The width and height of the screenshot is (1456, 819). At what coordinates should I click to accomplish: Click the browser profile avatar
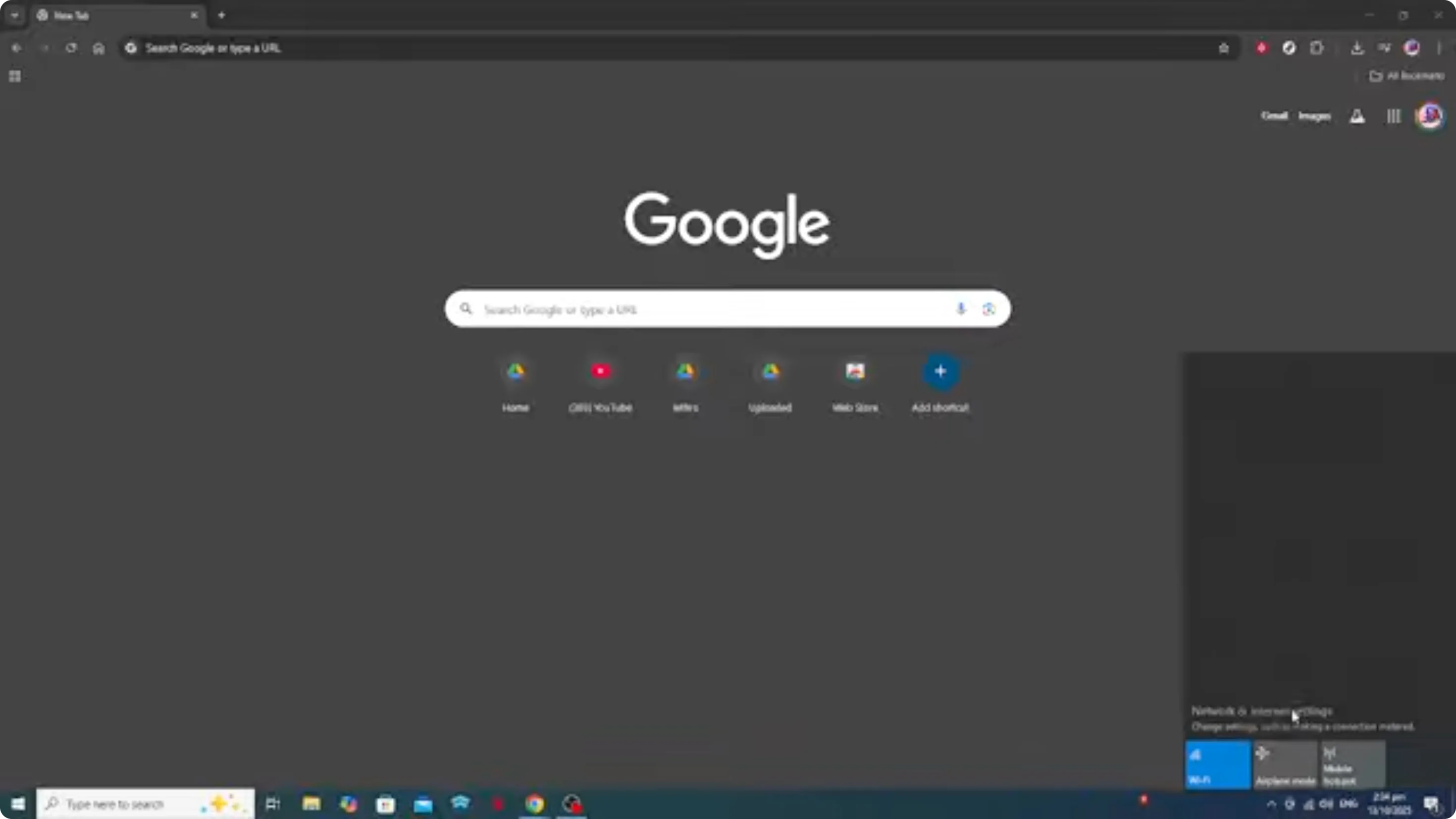coord(1411,48)
